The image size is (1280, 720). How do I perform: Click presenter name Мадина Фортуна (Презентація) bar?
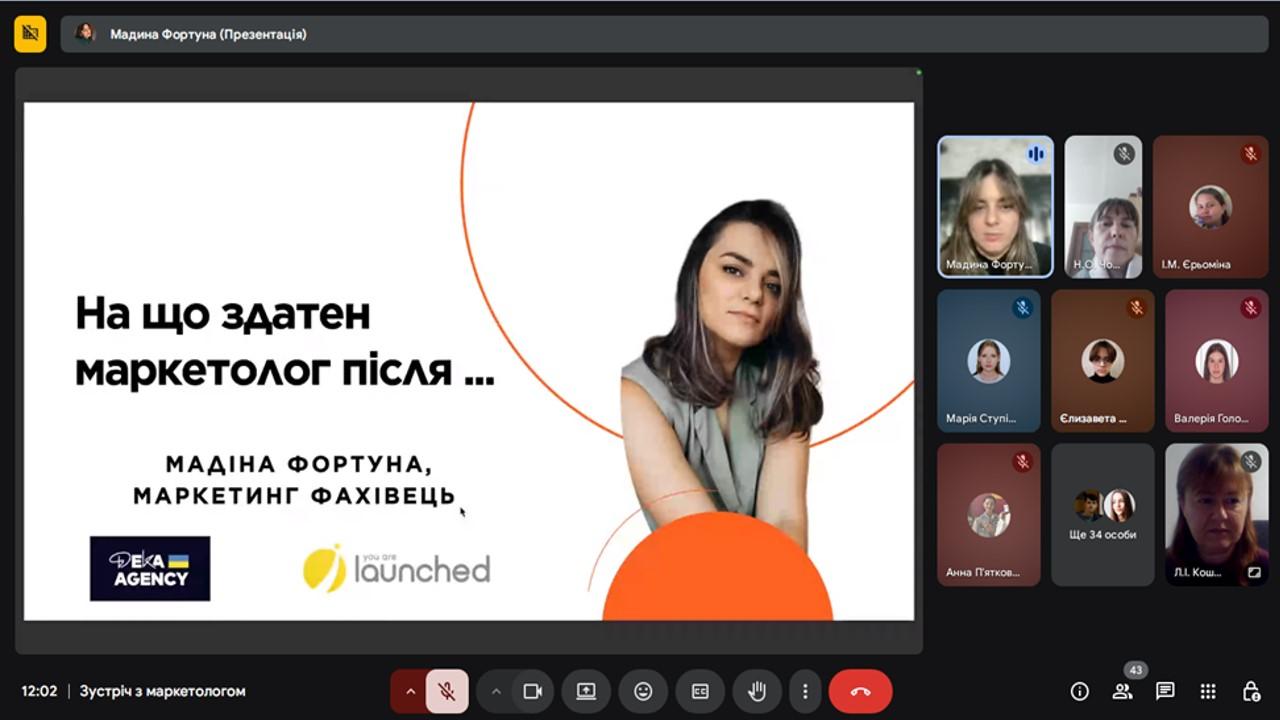tap(664, 34)
